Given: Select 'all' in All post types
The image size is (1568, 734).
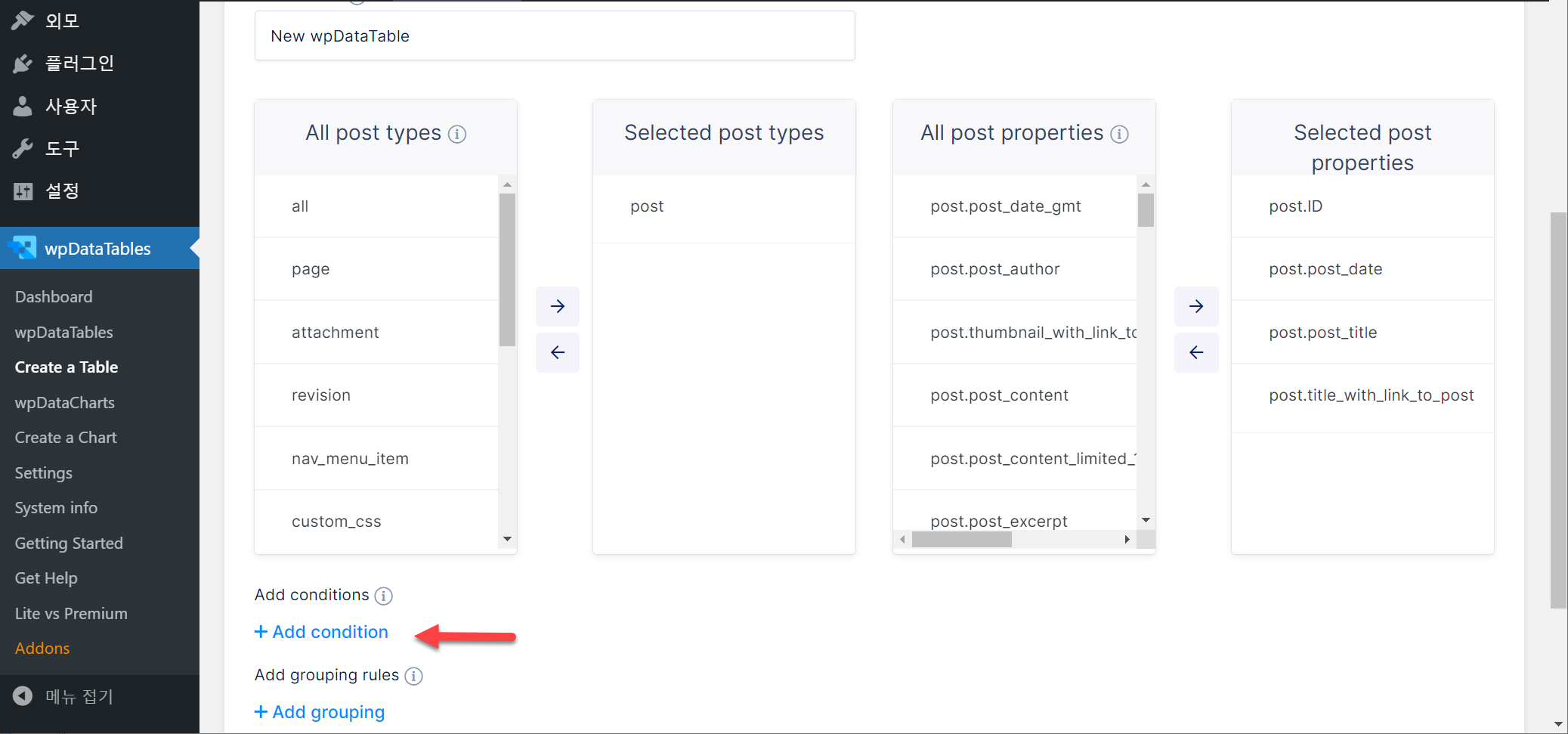Looking at the screenshot, I should (376, 206).
